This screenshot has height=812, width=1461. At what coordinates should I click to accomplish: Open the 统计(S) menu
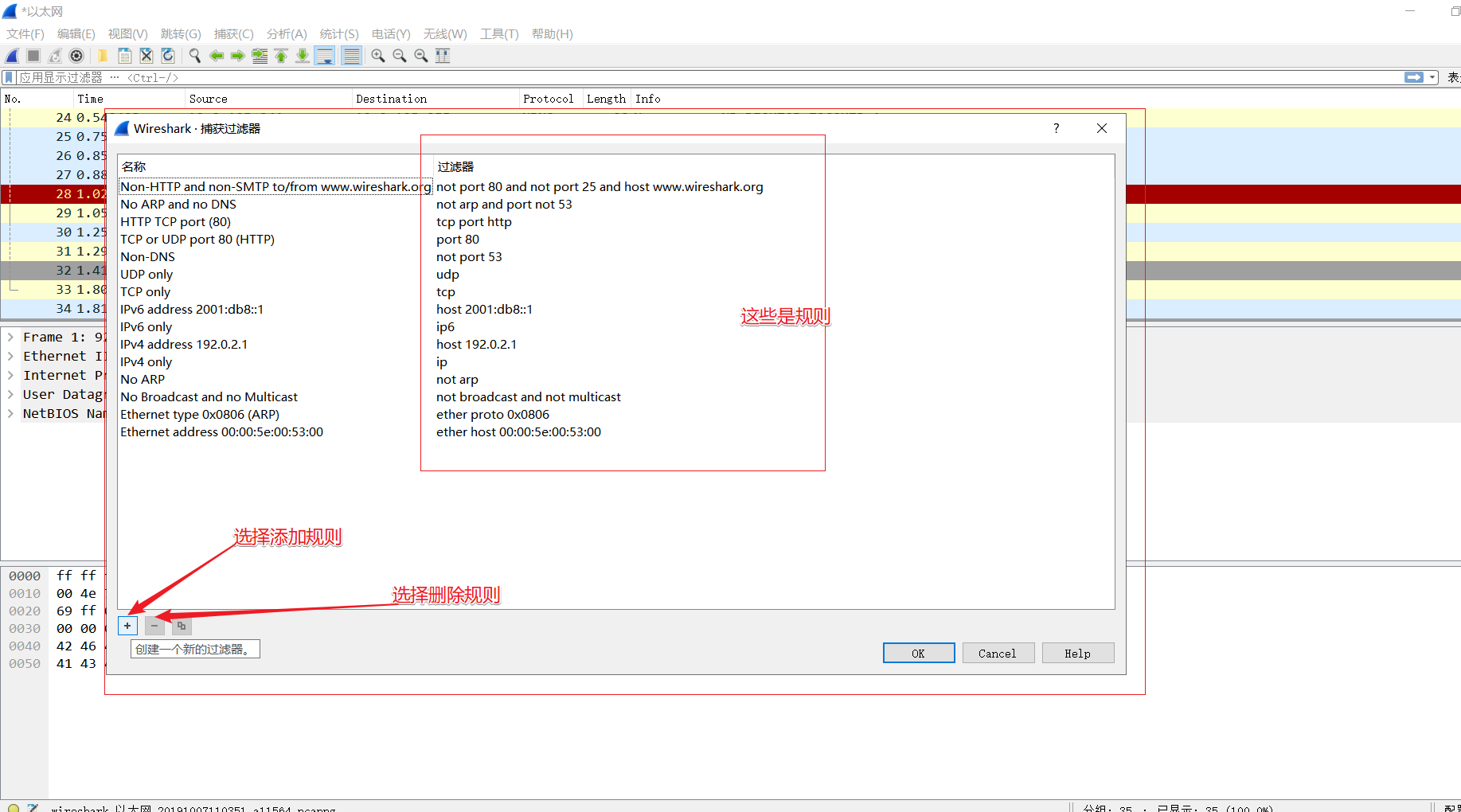[339, 33]
